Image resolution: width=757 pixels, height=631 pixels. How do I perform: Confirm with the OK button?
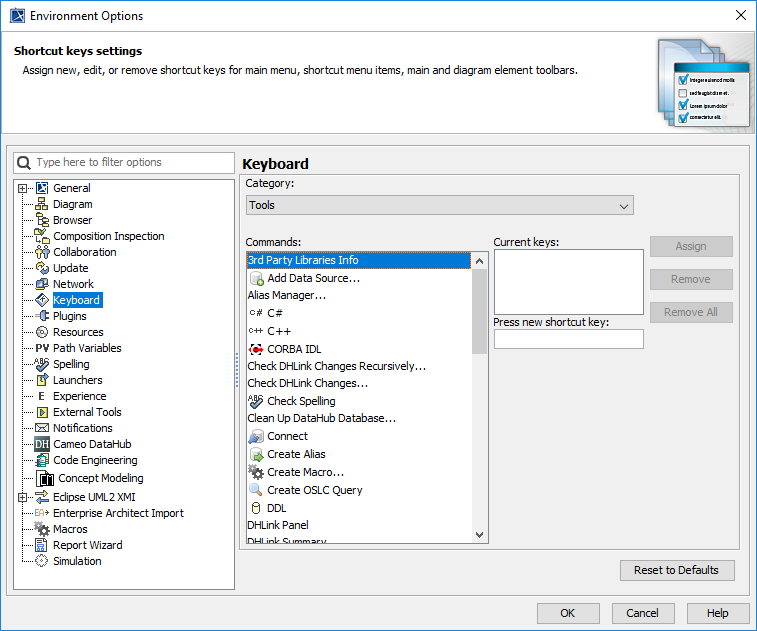(568, 613)
